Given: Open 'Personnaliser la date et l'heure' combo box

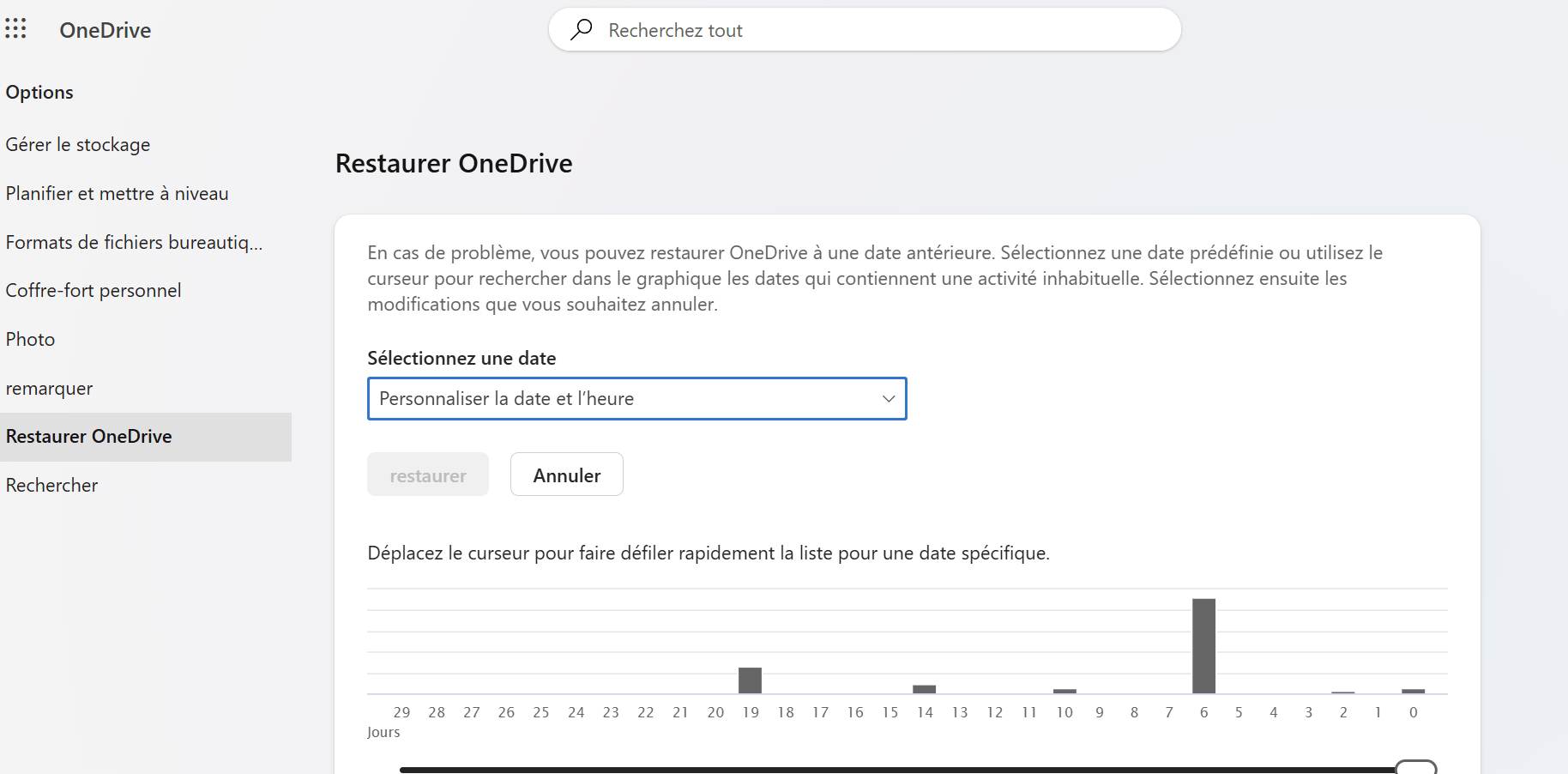Looking at the screenshot, I should pos(636,399).
